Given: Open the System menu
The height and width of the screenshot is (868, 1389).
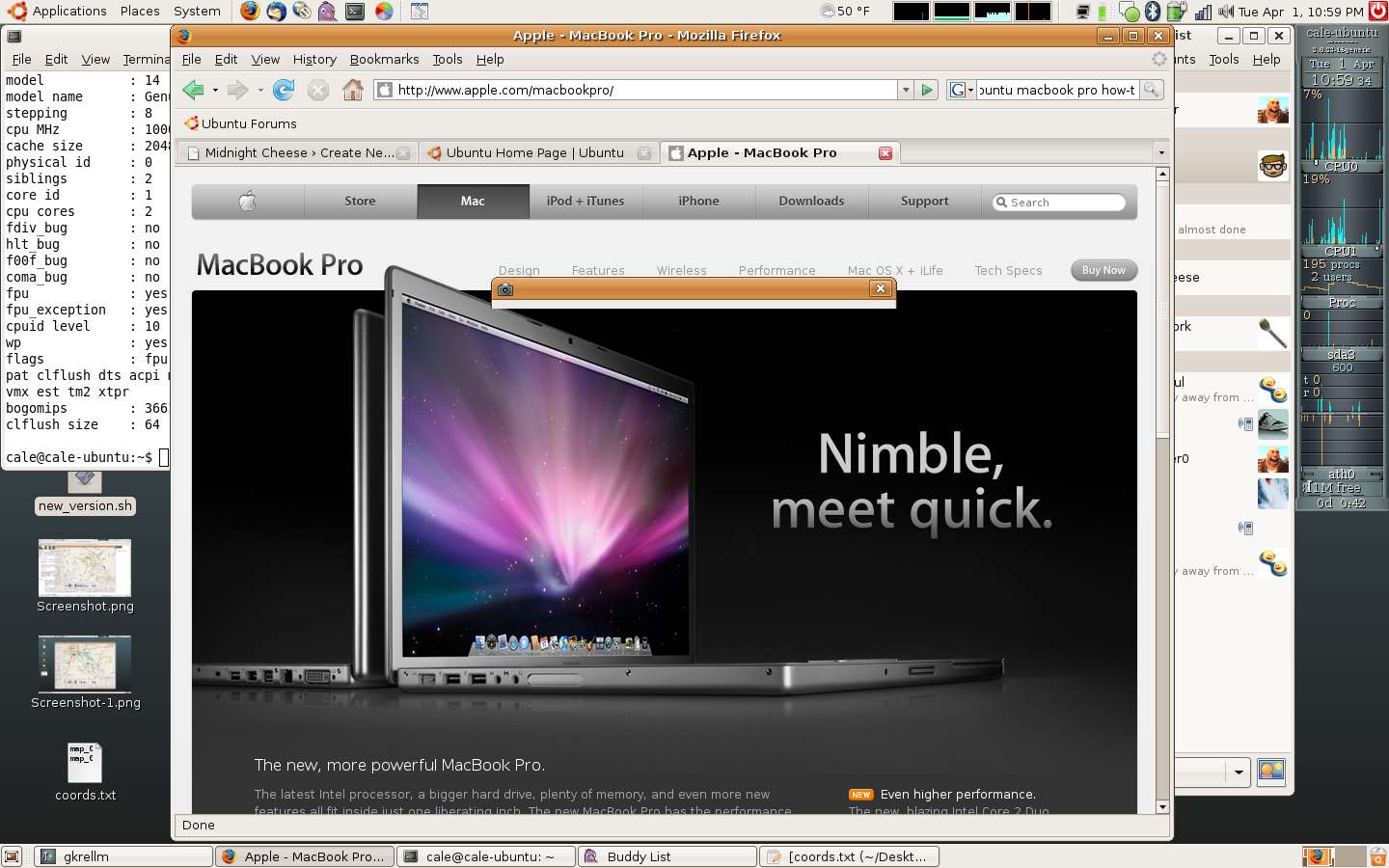Looking at the screenshot, I should pyautogui.click(x=197, y=12).
